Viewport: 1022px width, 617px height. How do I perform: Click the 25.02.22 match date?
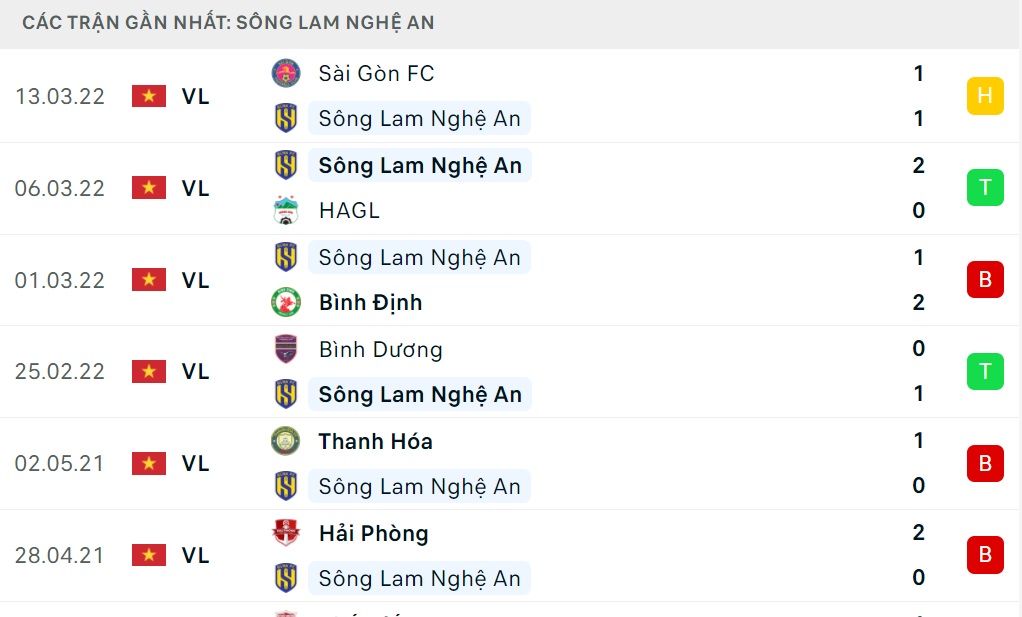[60, 371]
